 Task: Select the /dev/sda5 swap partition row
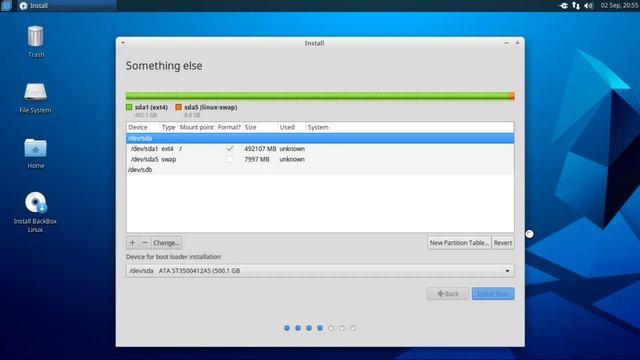[320, 159]
